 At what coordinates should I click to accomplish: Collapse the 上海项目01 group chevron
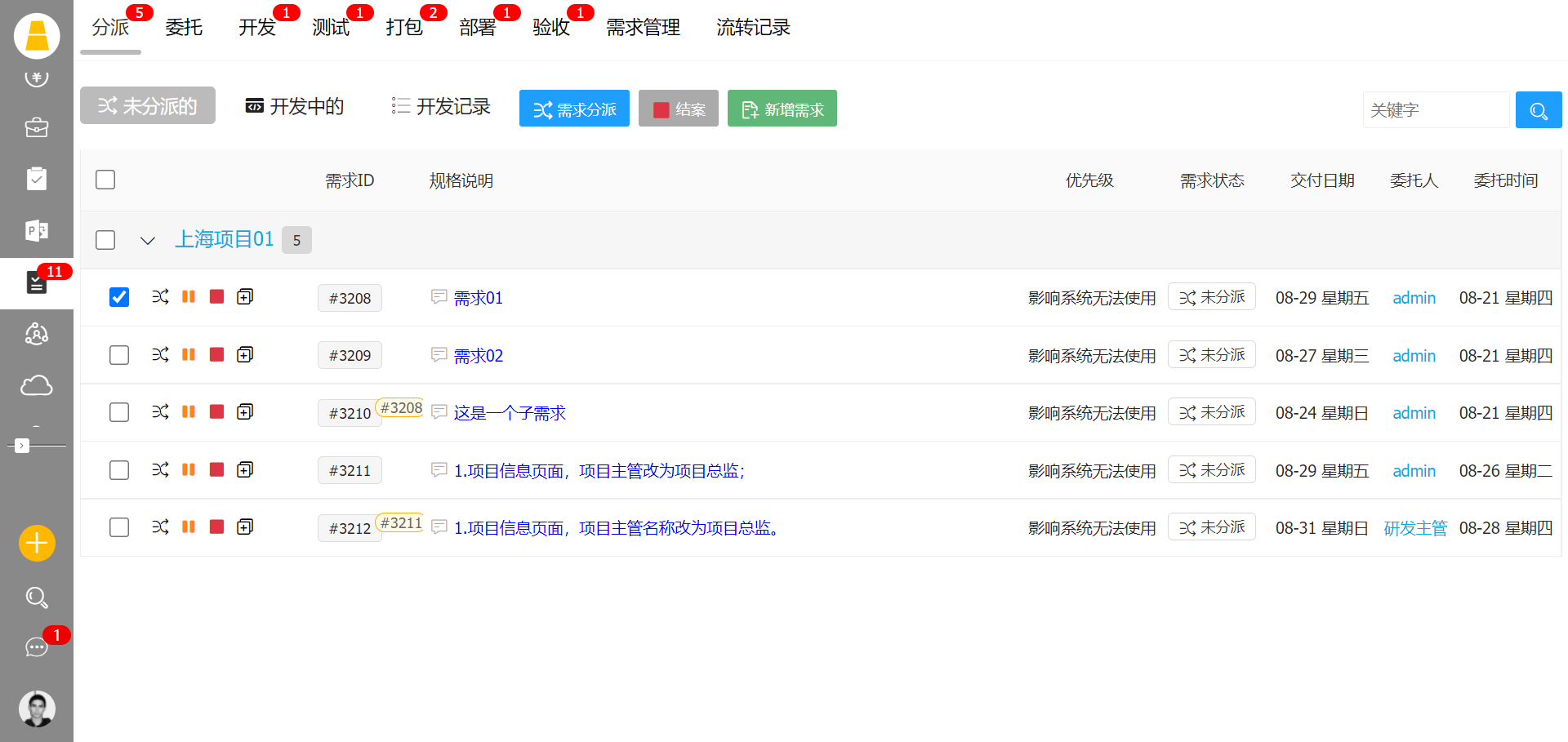[x=148, y=240]
